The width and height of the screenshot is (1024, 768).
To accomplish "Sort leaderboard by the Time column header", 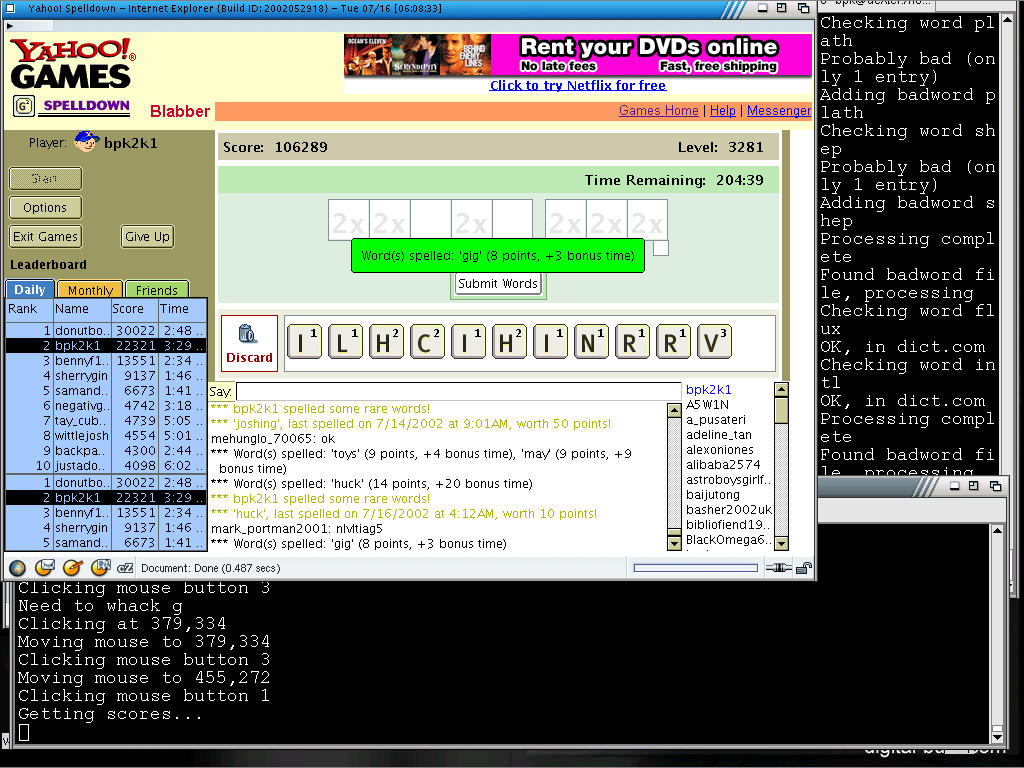I will point(182,309).
